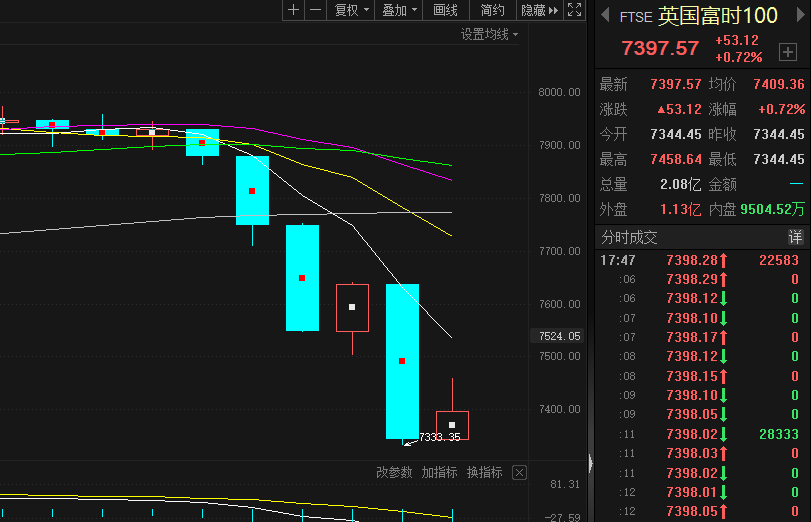This screenshot has height=522, width=811.
Task: Open 详 details for 分时成交
Action: click(795, 237)
